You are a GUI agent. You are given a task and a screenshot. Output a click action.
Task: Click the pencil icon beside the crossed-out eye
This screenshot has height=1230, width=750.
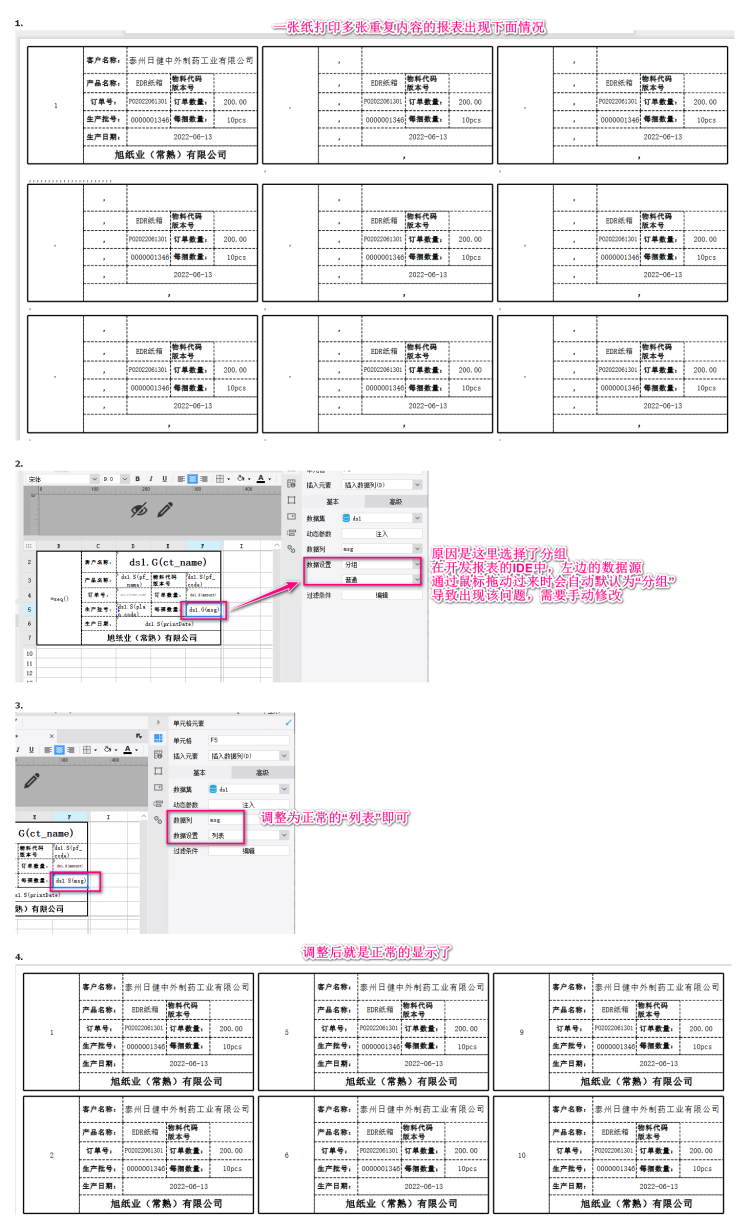click(166, 510)
